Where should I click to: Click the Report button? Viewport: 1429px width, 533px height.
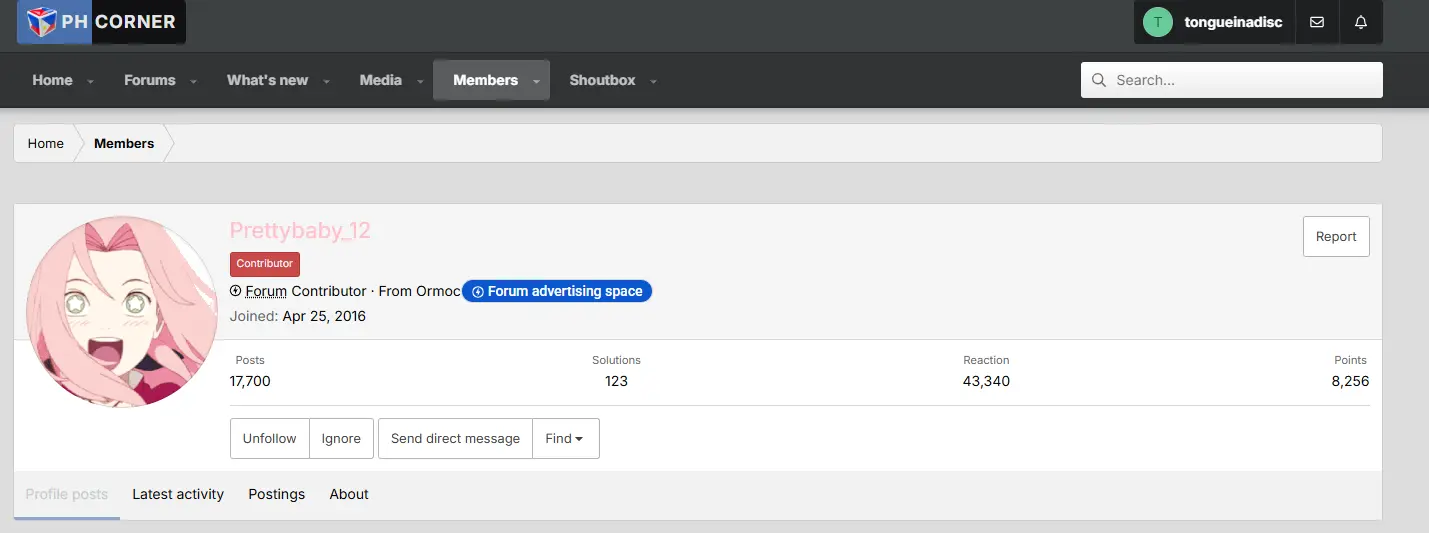tap(1336, 236)
